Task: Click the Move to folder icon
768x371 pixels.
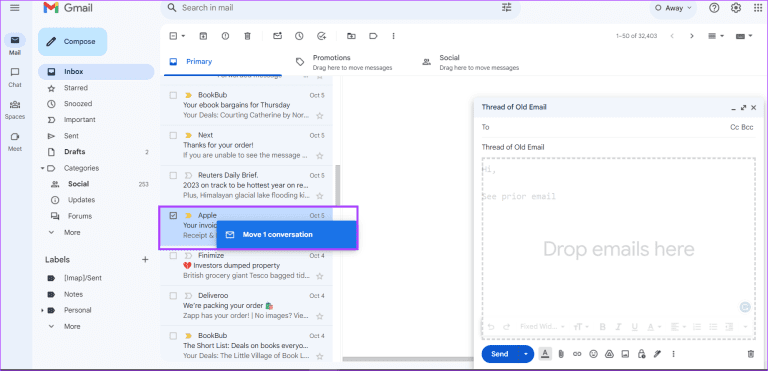Action: [x=351, y=36]
